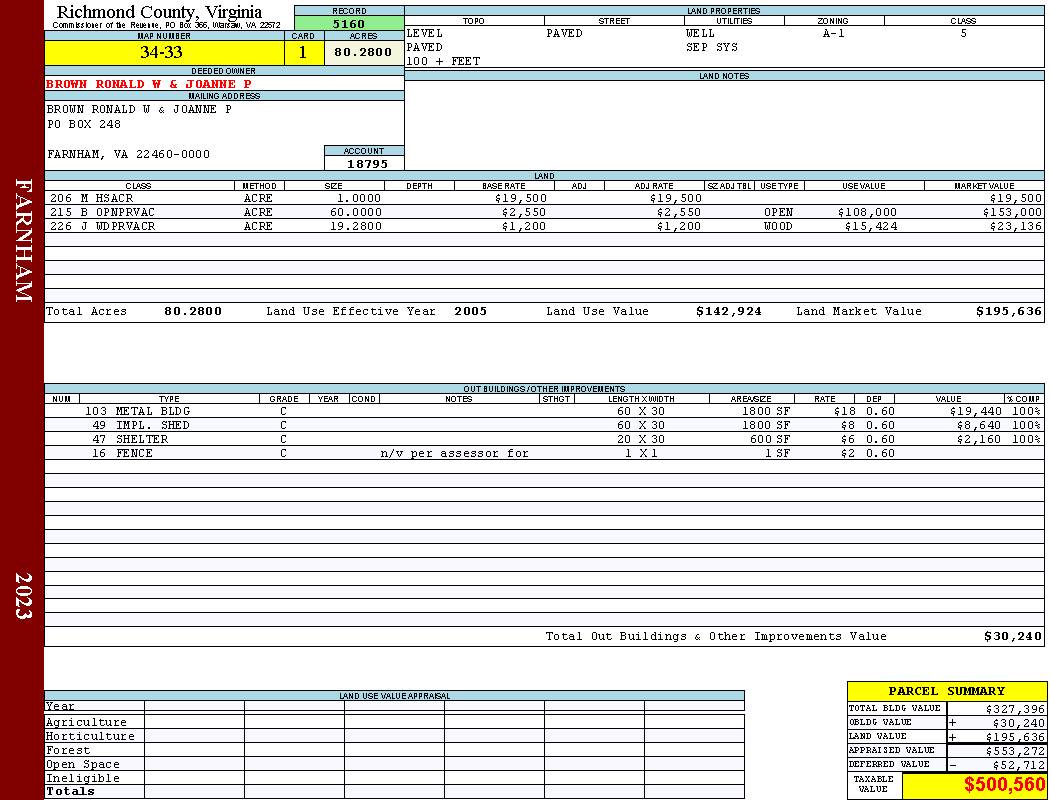Click the fence note 'n/v per assessor for'
The height and width of the screenshot is (800, 1050).
click(455, 454)
